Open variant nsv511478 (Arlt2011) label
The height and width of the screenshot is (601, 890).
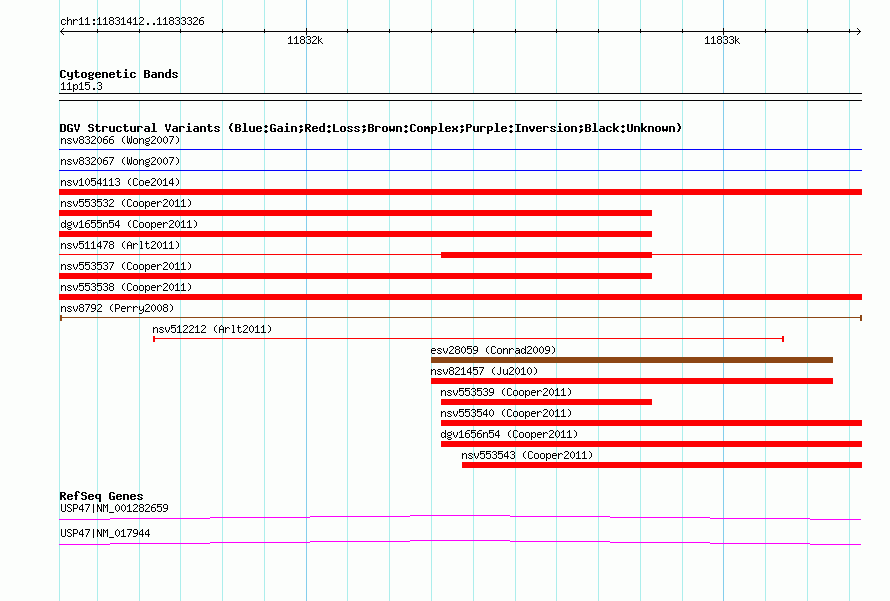[120, 245]
